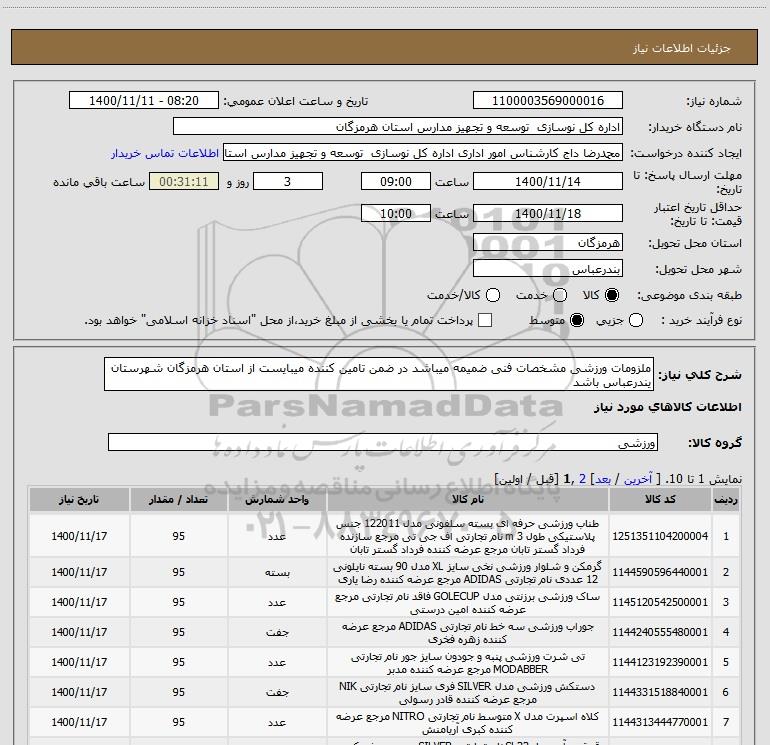Click item code 1145120542500001
This screenshot has height=745, width=770.
660,602
